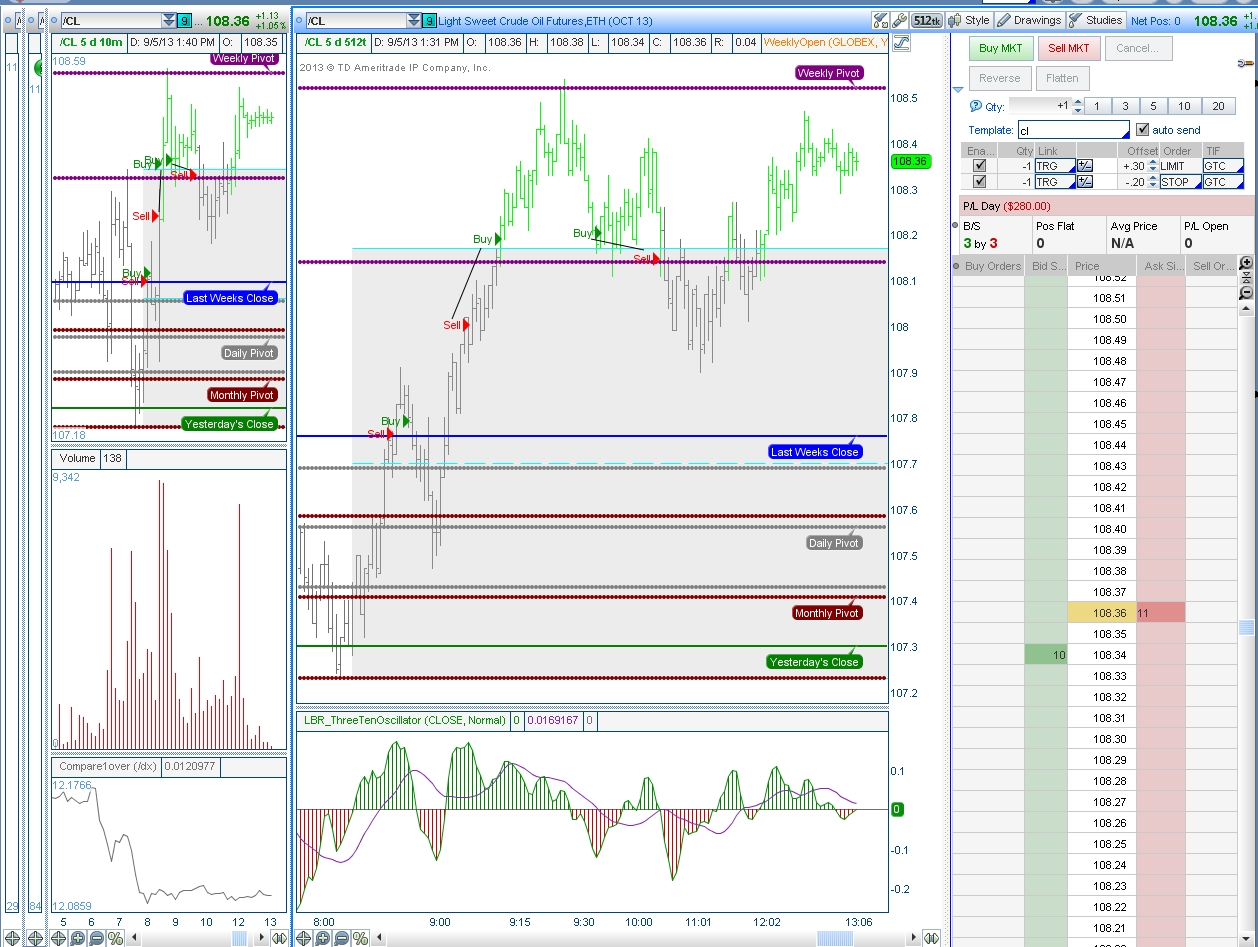Click expand arrows icon right of left chart scrollbar
Viewport: 1258px width, 947px height.
click(x=279, y=938)
